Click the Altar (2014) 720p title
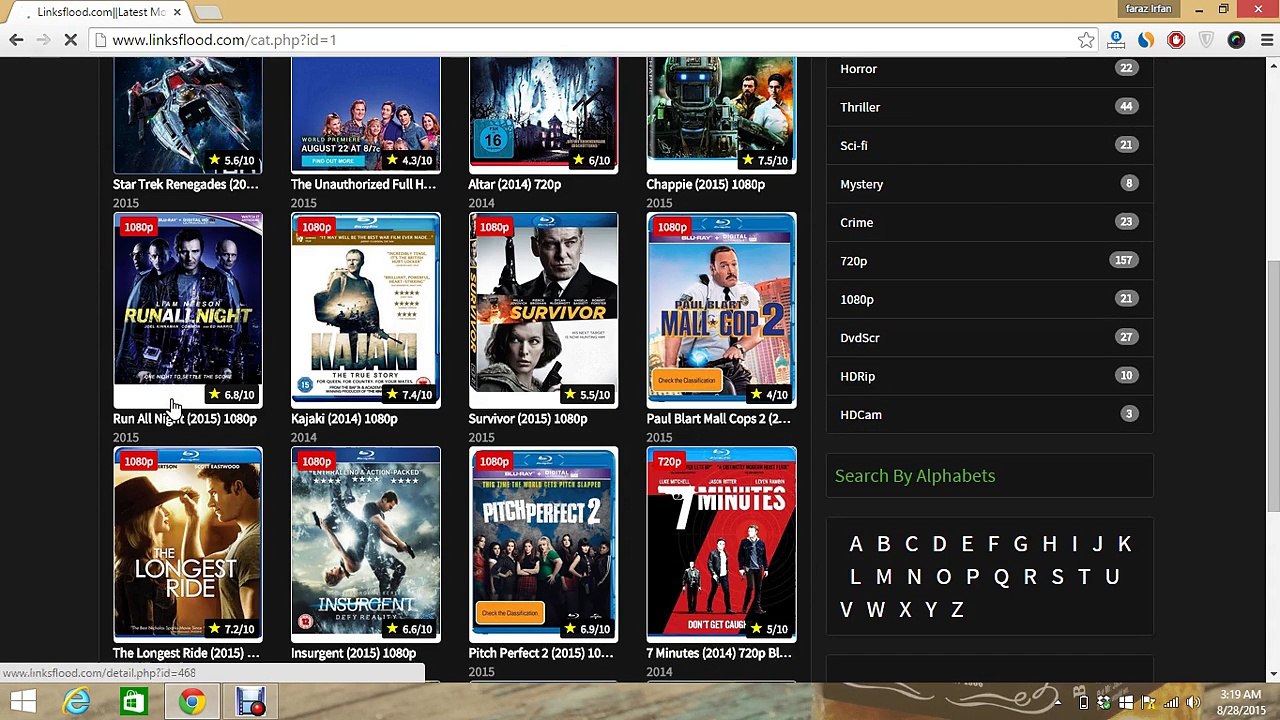The image size is (1280, 720). click(515, 184)
